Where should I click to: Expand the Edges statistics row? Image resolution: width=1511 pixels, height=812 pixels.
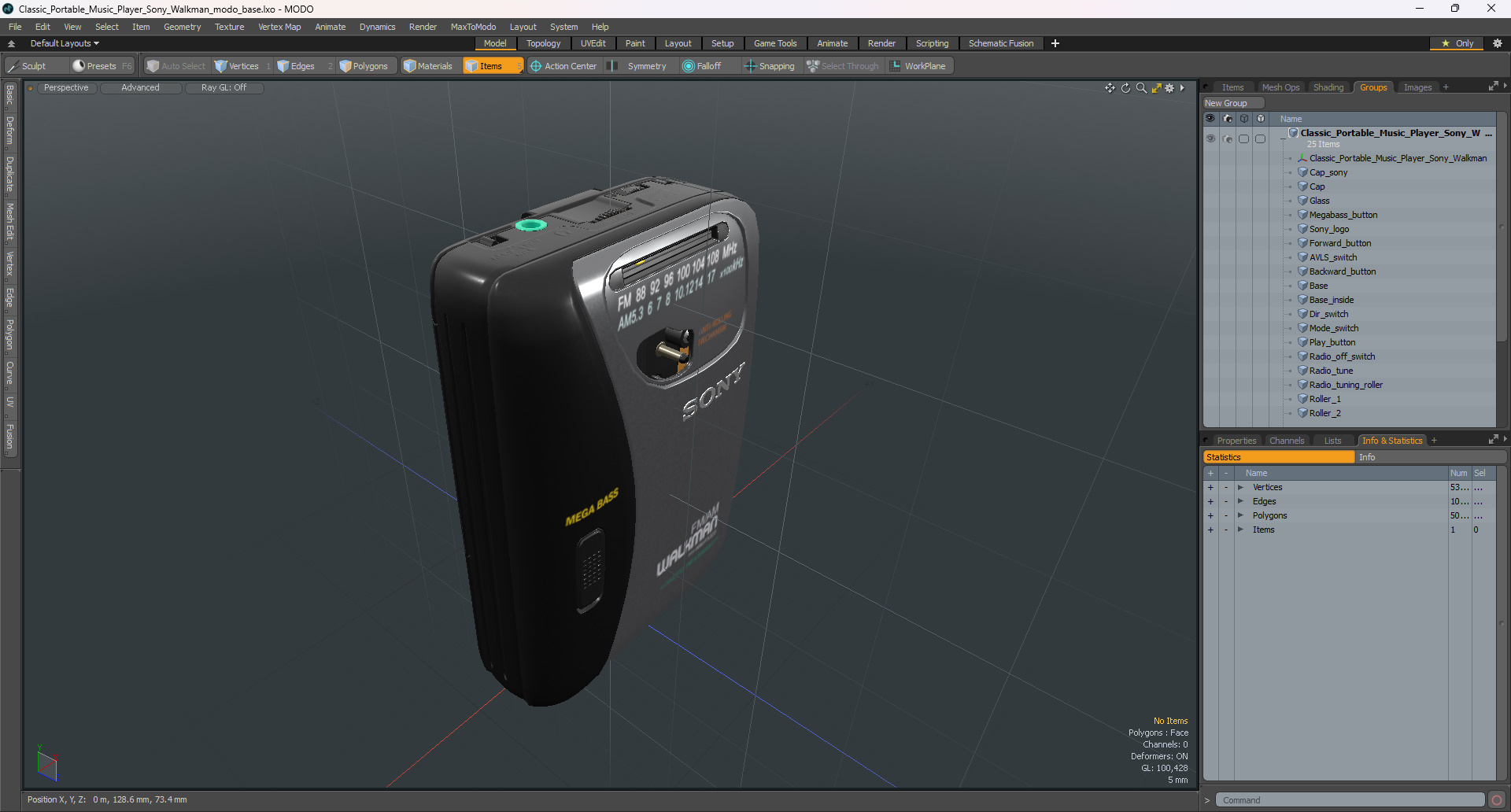1240,502
